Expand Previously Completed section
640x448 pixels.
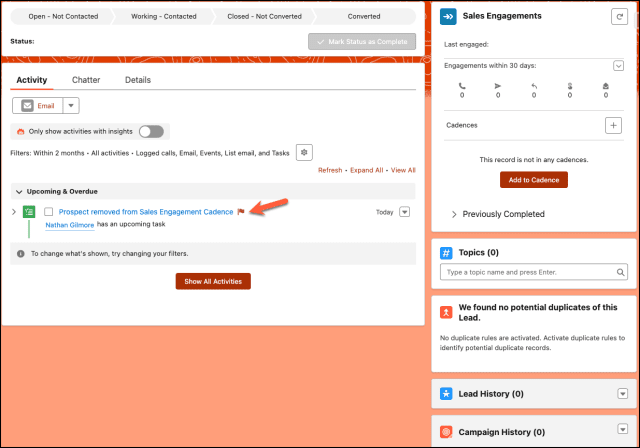tap(455, 214)
